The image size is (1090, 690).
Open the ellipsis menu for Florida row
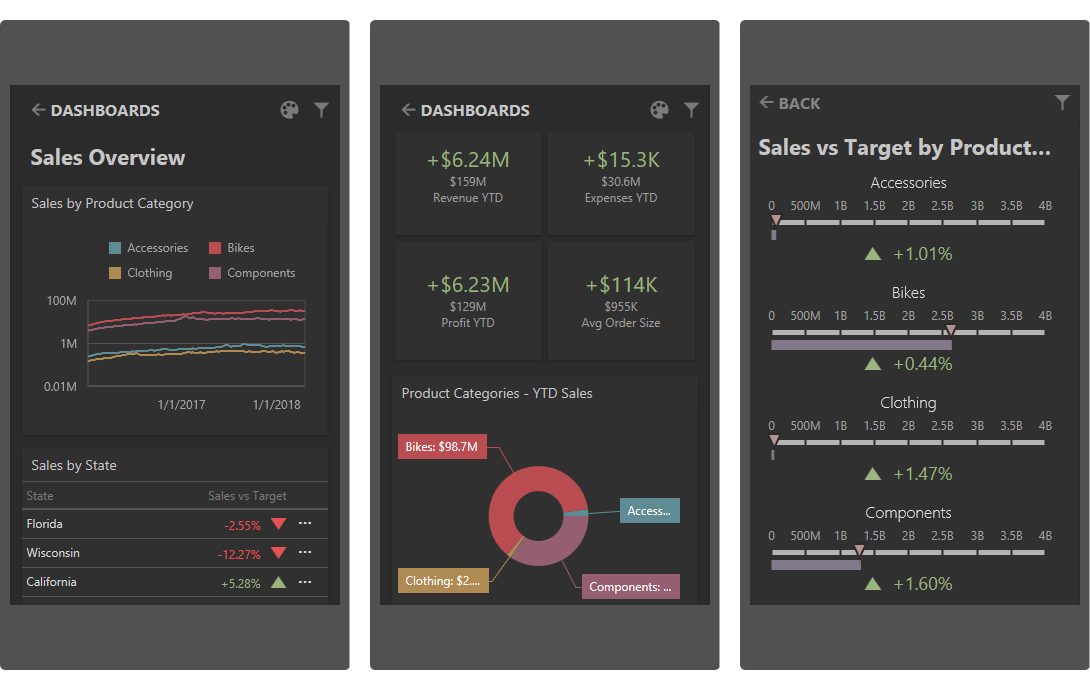(304, 523)
